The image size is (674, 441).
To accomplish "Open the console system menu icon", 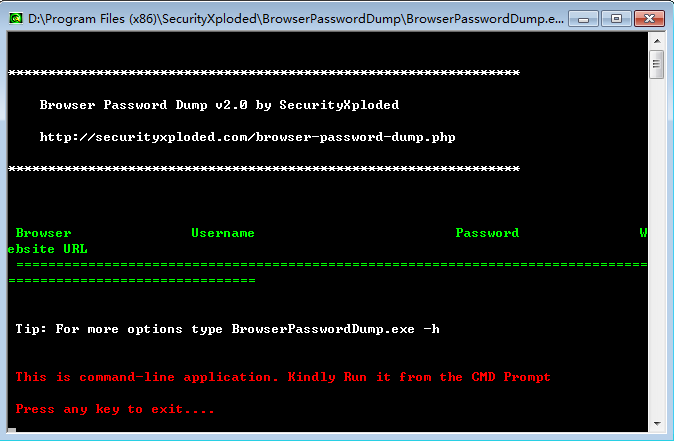I will tap(15, 18).
